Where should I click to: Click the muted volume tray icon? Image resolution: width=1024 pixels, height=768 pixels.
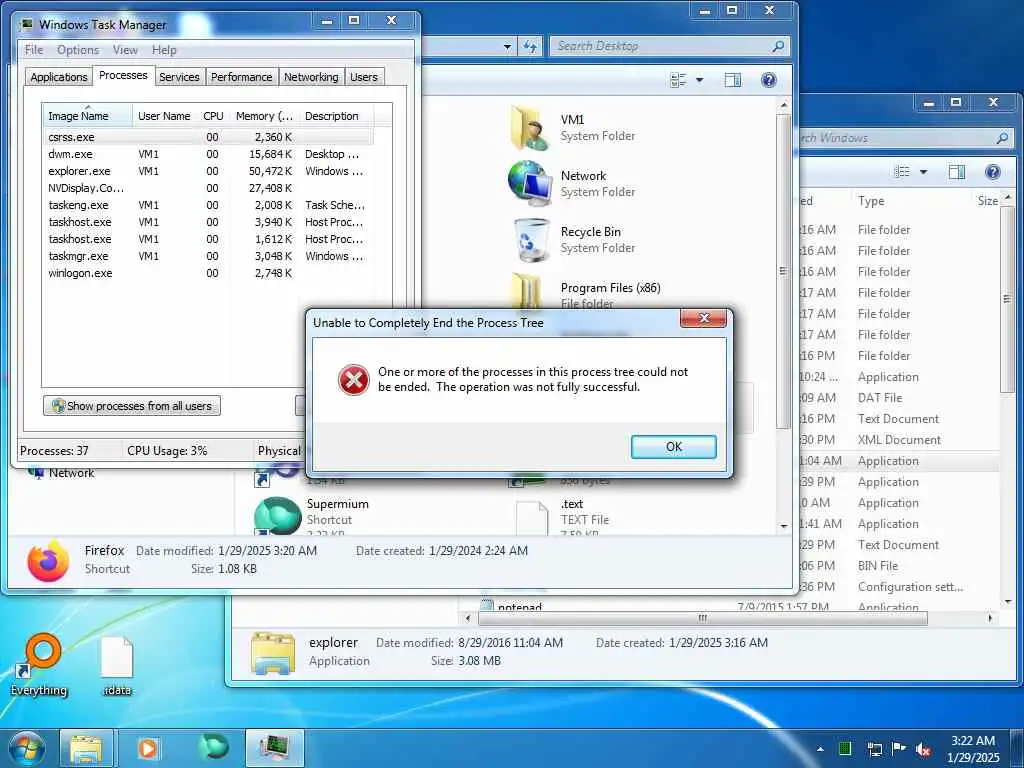923,749
